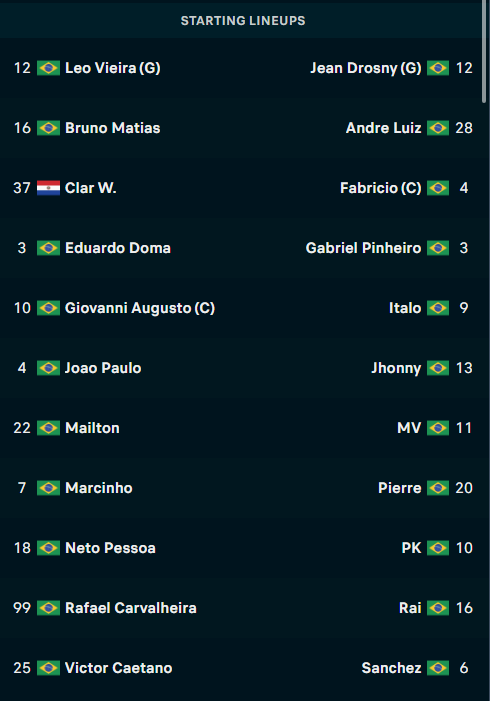Select Eduardo Doma in the lineup

[x=118, y=248]
